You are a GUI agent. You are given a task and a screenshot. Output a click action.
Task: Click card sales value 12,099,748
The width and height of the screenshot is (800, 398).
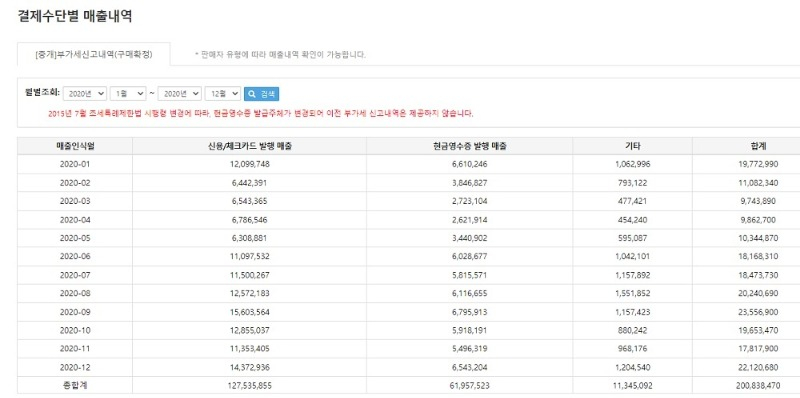[249, 164]
